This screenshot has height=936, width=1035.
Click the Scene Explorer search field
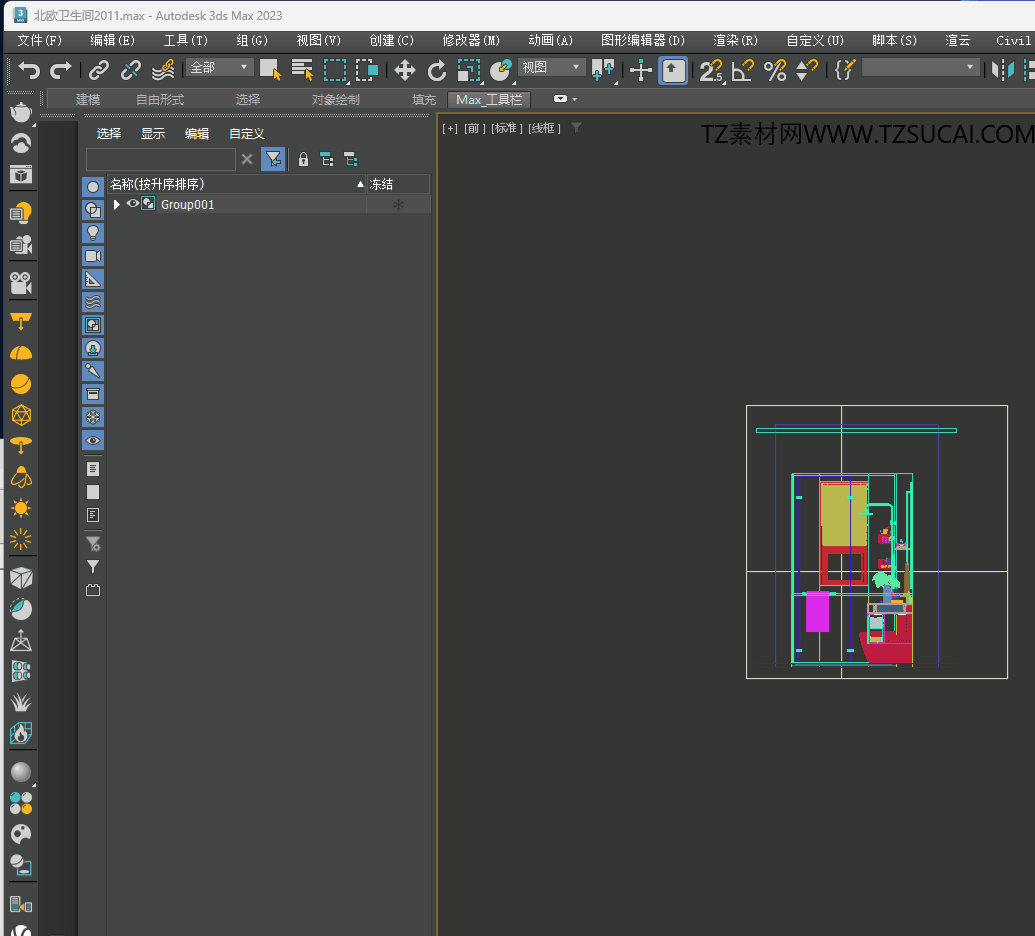[160, 160]
